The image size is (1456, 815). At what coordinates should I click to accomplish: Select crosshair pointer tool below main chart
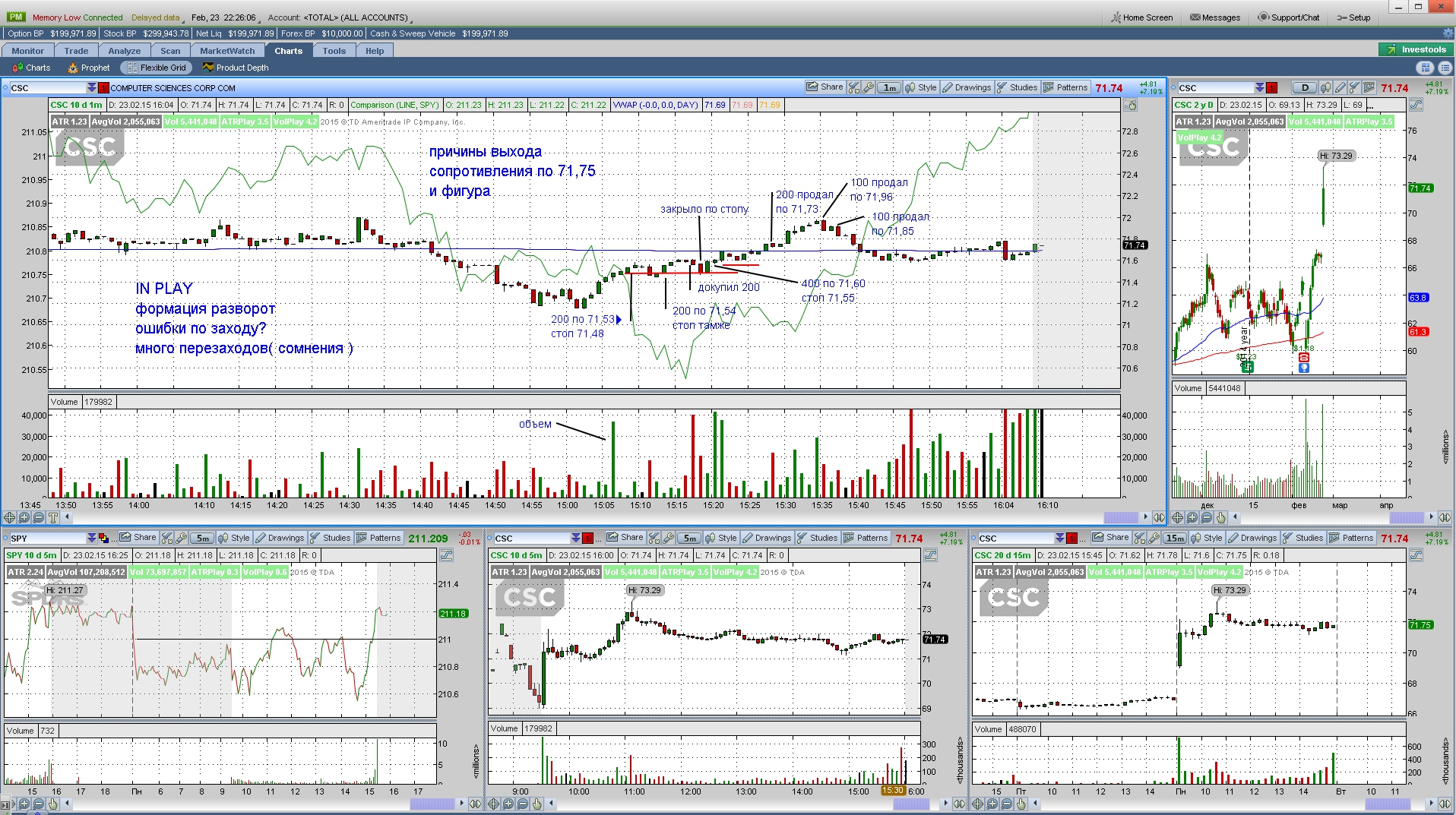pos(9,518)
